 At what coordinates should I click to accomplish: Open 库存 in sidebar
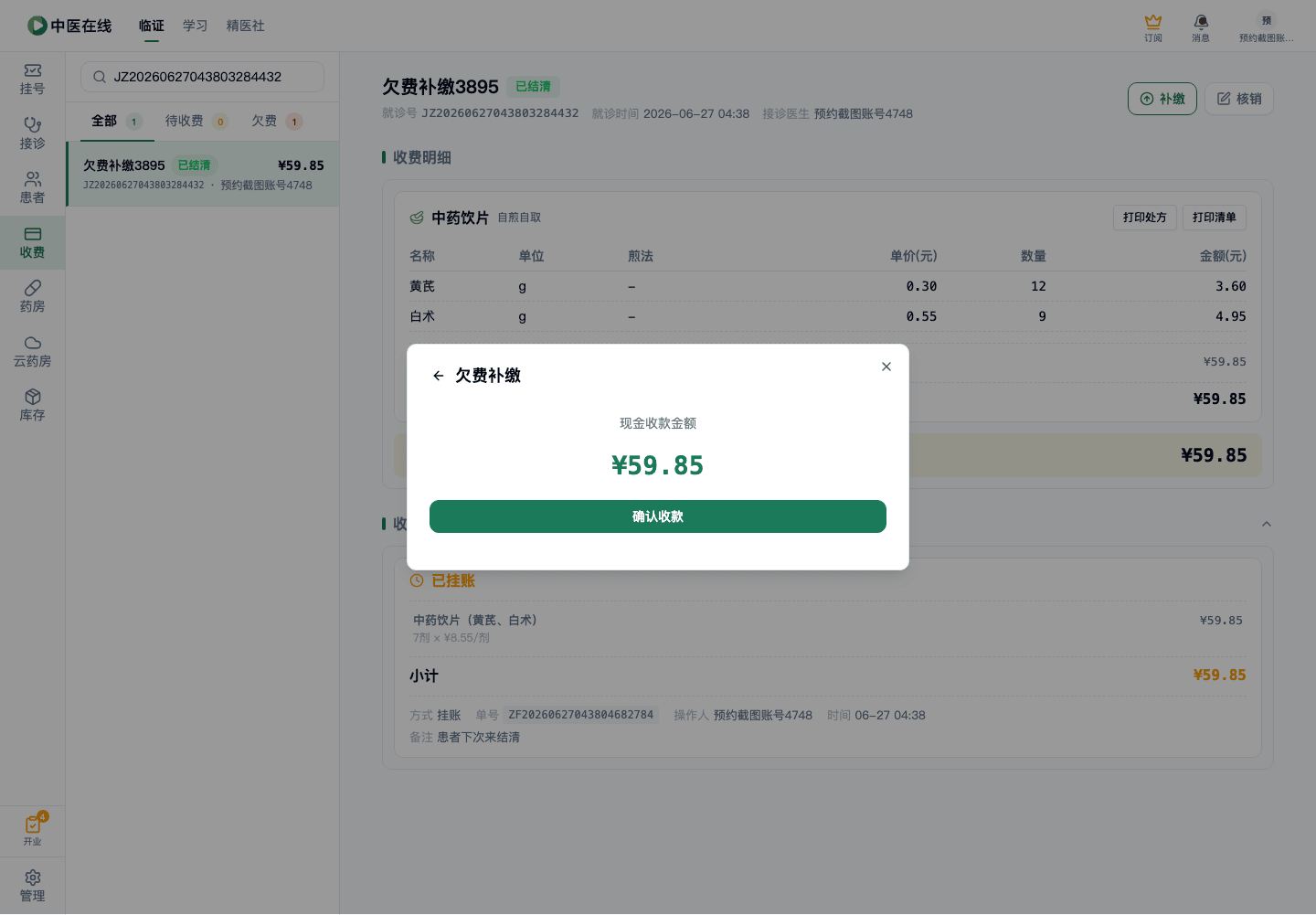click(x=33, y=406)
